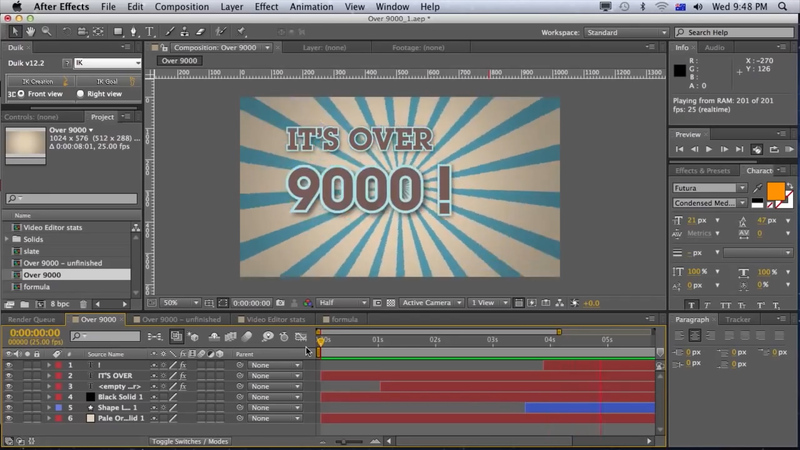Open Parent dropdown for Black Solid 1
The height and width of the screenshot is (450, 800).
[274, 397]
